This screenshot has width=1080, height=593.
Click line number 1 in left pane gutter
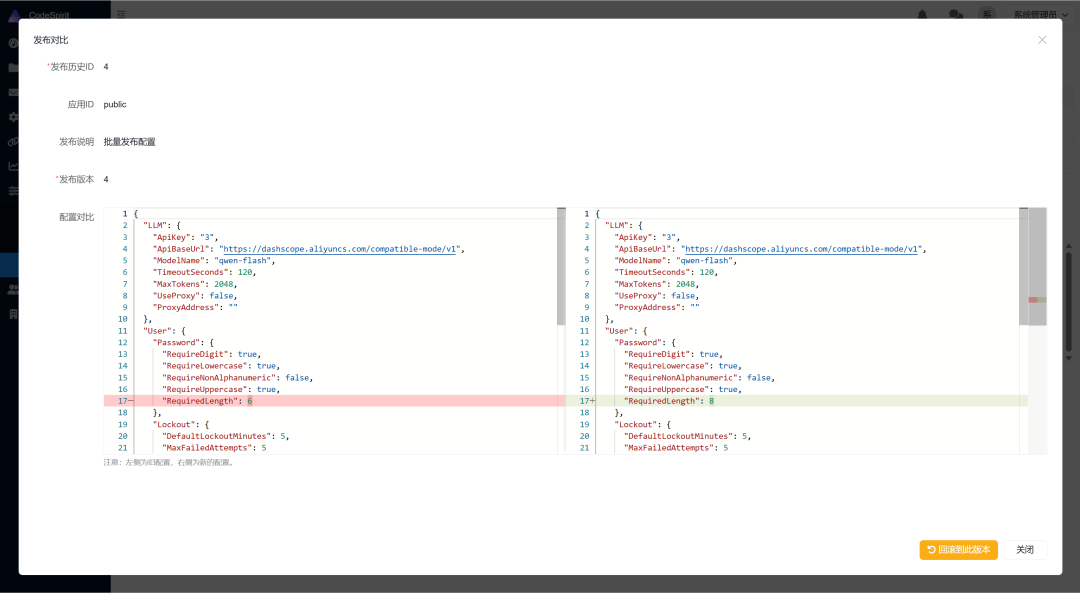pyautogui.click(x=125, y=214)
